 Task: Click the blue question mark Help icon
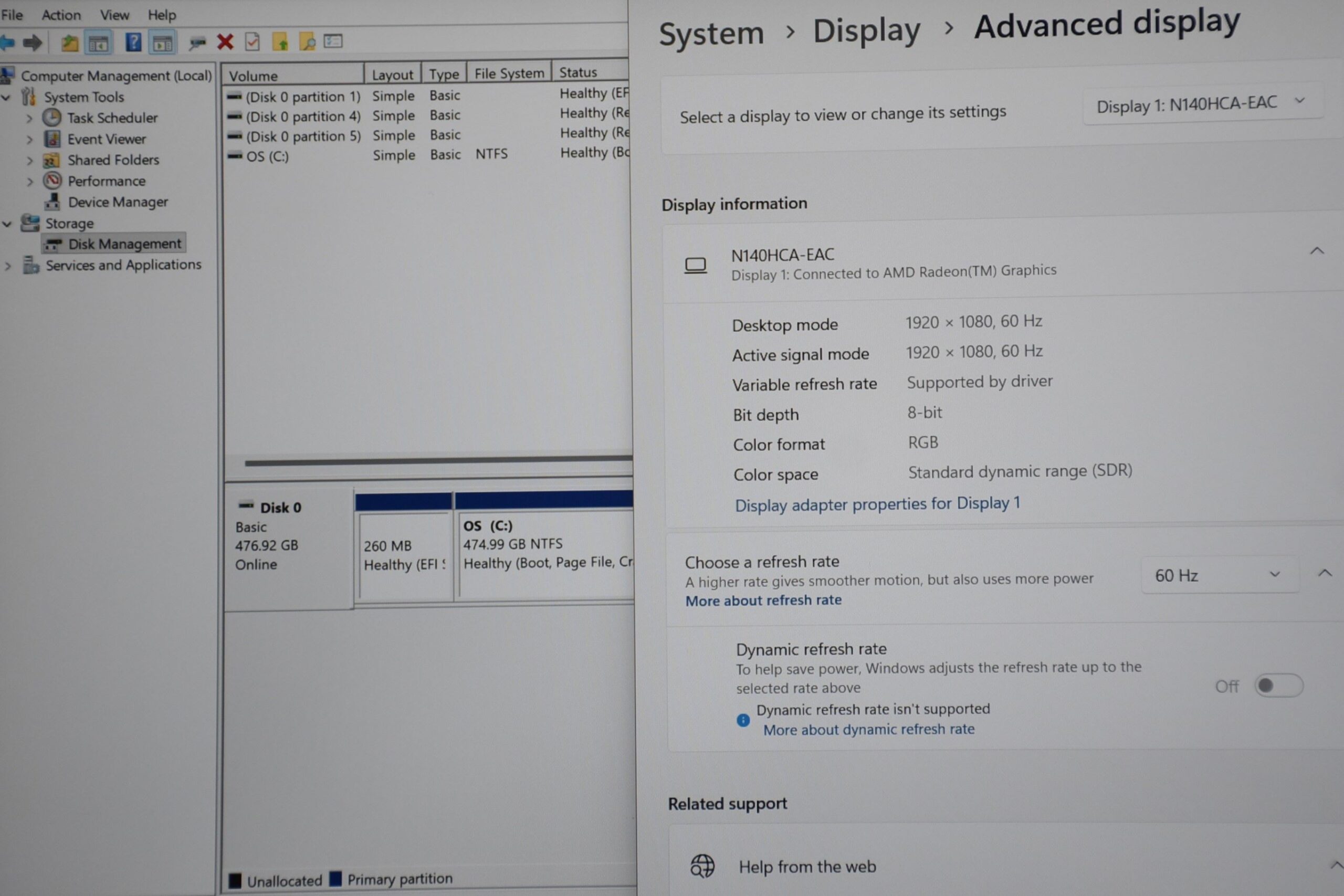133,43
